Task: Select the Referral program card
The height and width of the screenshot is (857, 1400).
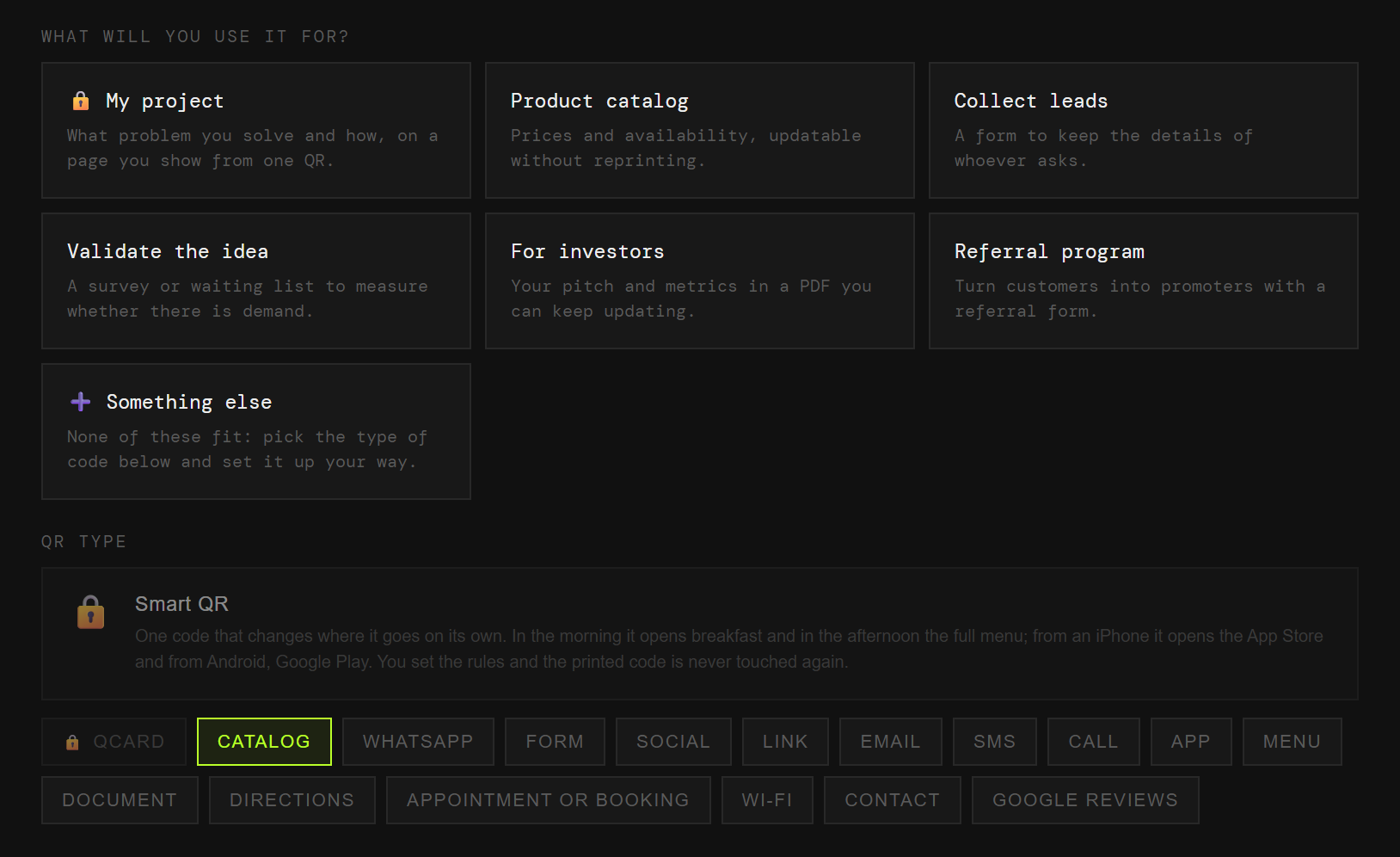Action: pos(1144,281)
